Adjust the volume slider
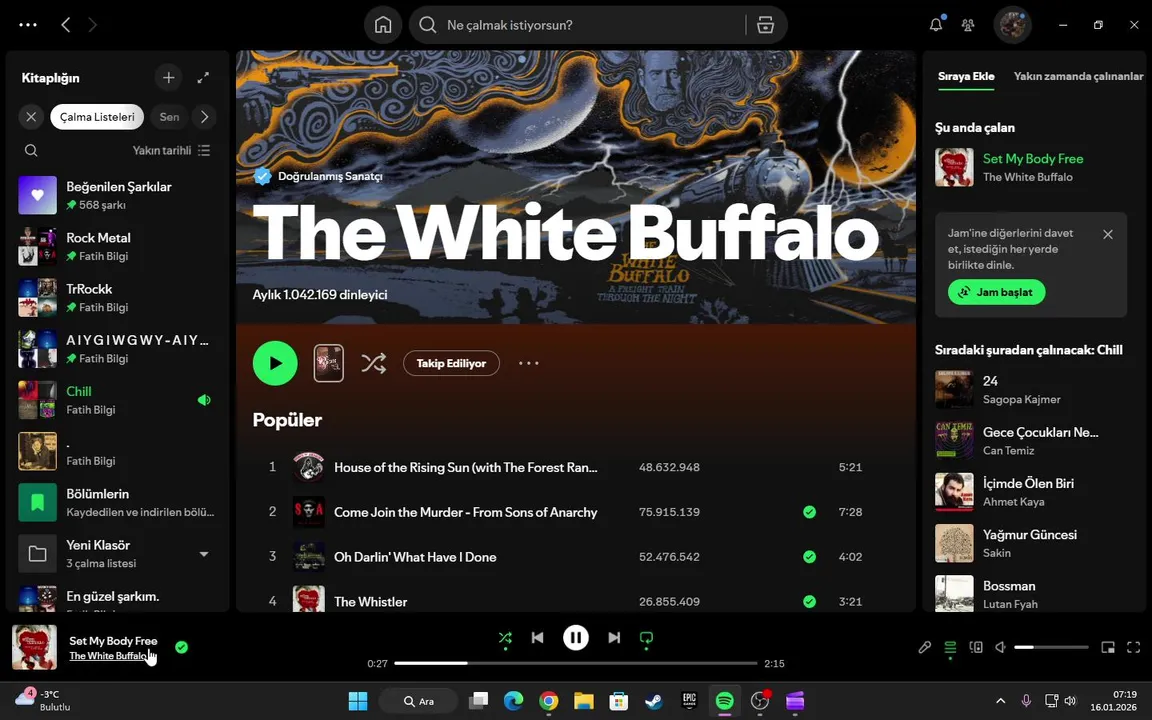 1051,647
